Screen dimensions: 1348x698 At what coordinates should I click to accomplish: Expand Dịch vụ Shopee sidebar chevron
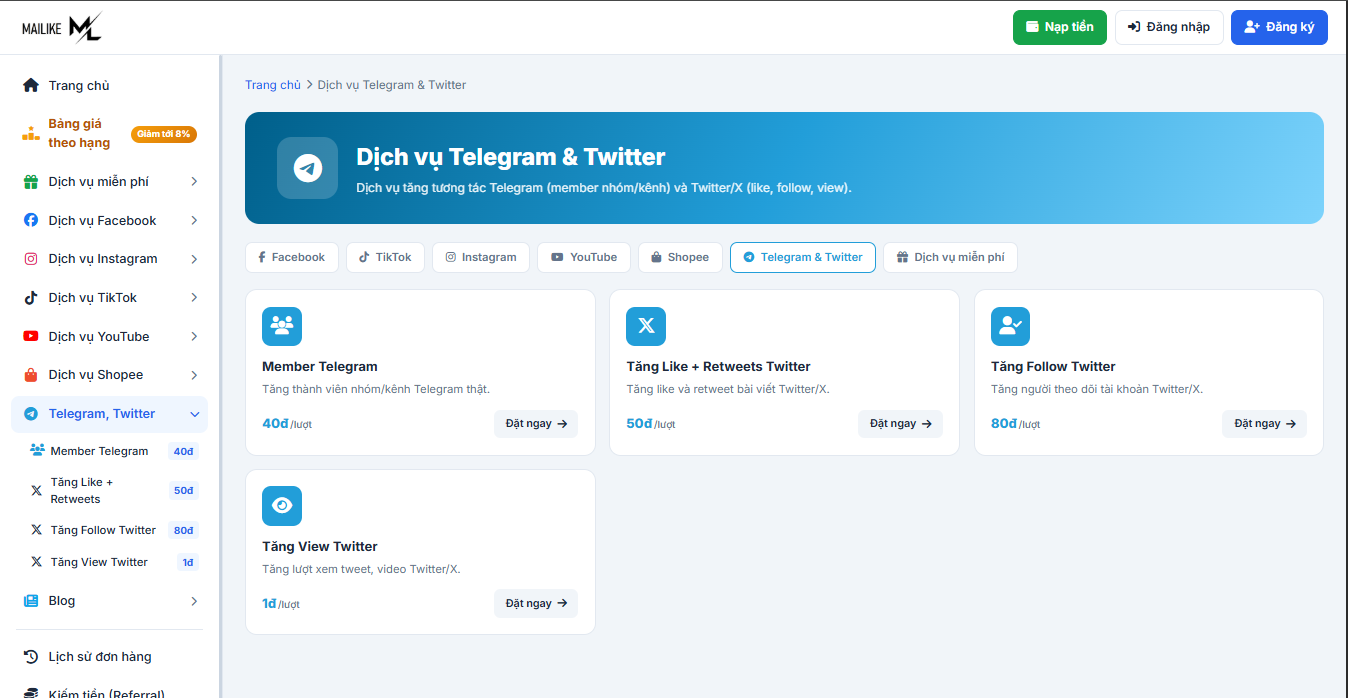(x=194, y=375)
